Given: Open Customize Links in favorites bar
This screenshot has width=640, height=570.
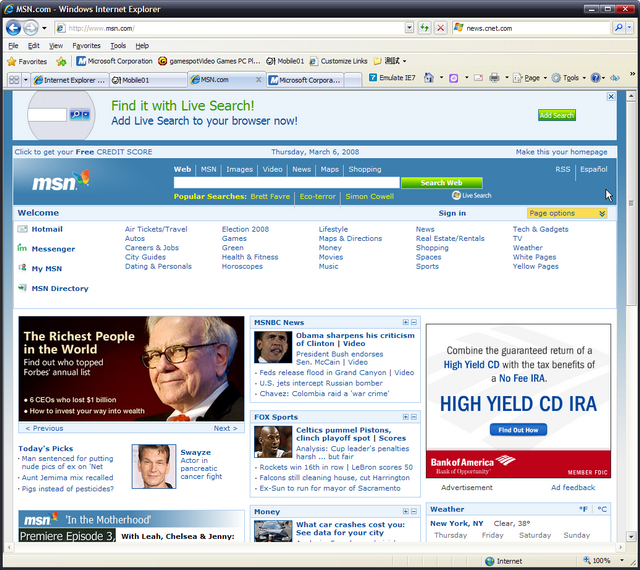Looking at the screenshot, I should 338,61.
